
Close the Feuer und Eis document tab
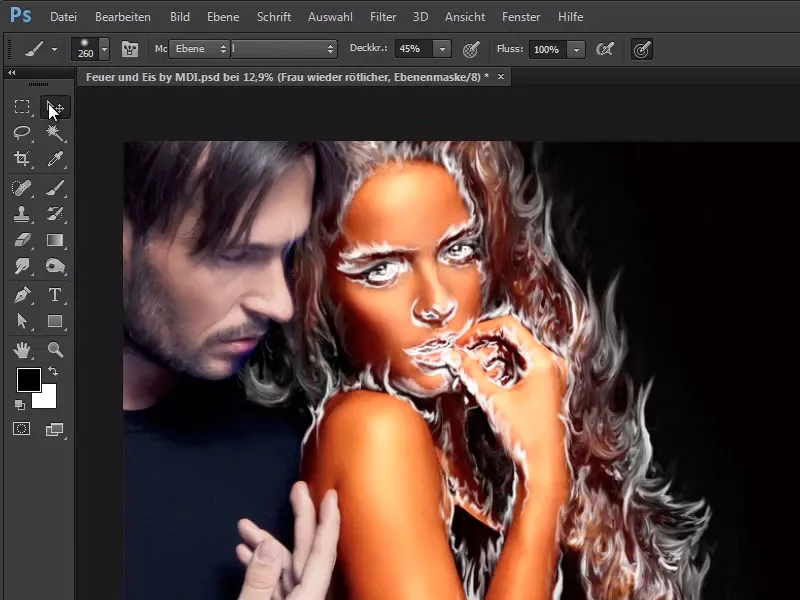(x=501, y=77)
